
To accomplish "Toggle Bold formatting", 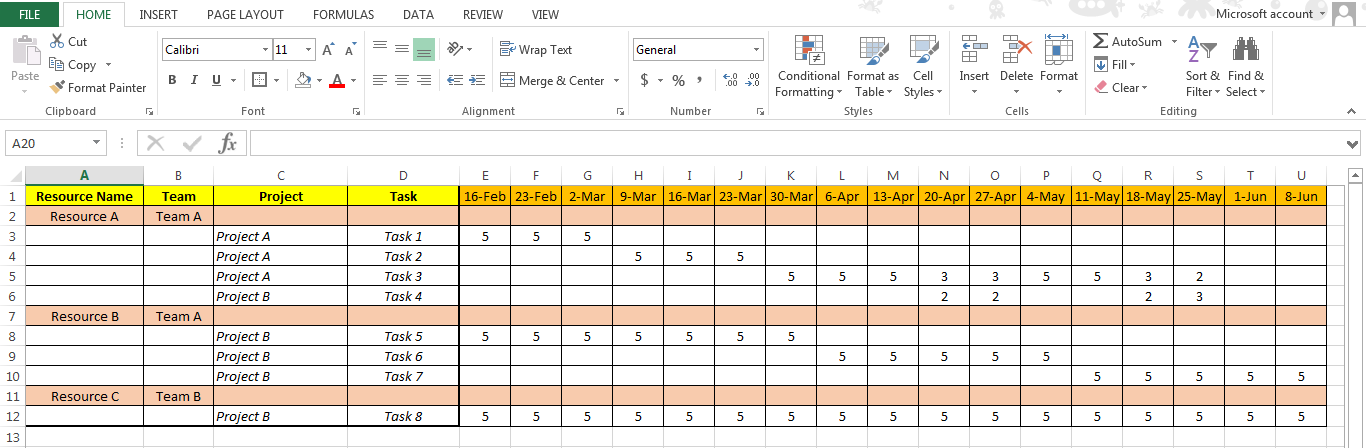I will pyautogui.click(x=172, y=80).
